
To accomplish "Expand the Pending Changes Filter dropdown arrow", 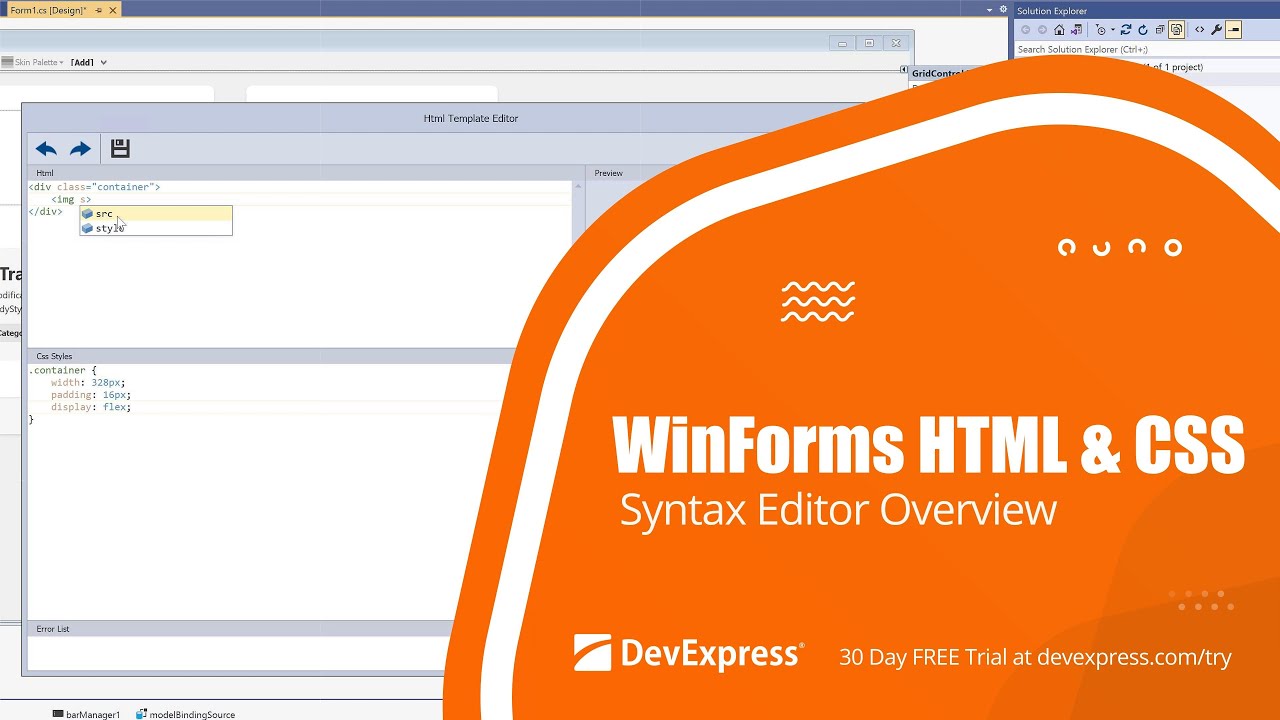I will (x=1113, y=30).
